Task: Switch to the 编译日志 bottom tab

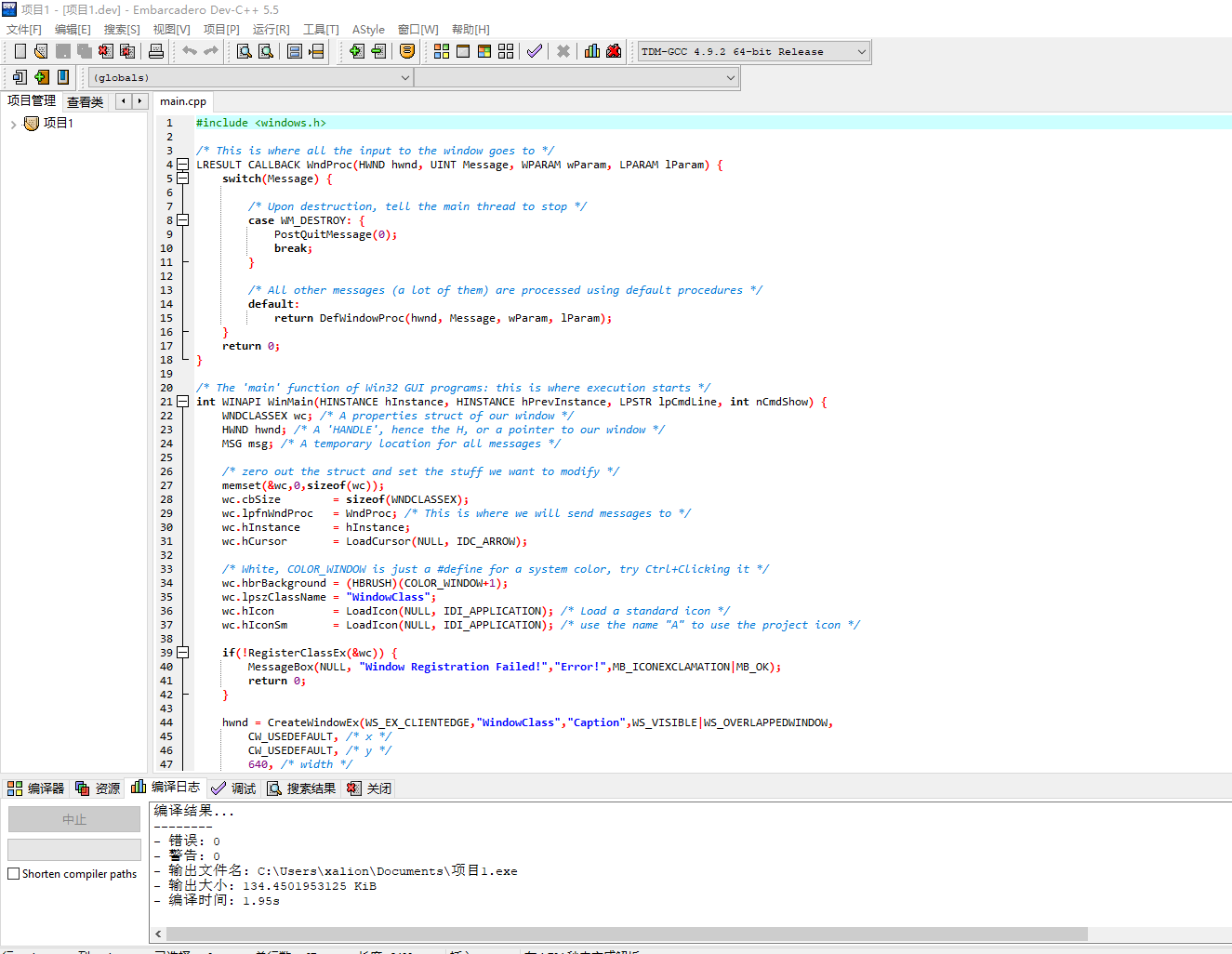Action: [166, 787]
